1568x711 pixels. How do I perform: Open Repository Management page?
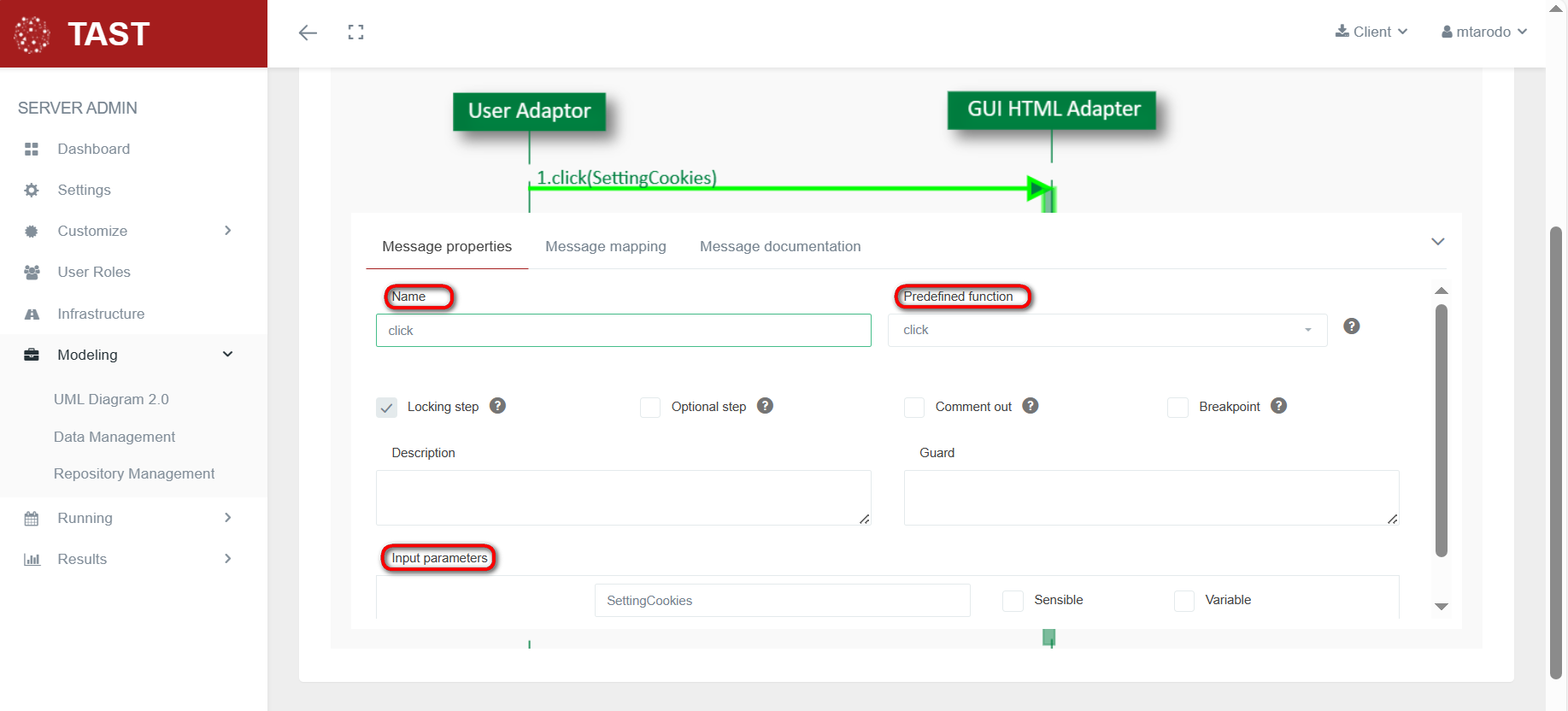[x=134, y=473]
